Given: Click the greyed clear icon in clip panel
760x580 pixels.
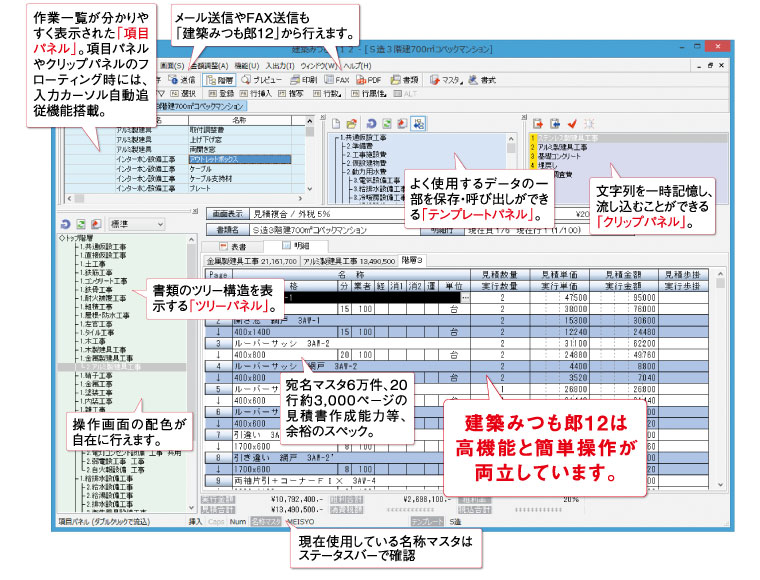Looking at the screenshot, I should [589, 124].
